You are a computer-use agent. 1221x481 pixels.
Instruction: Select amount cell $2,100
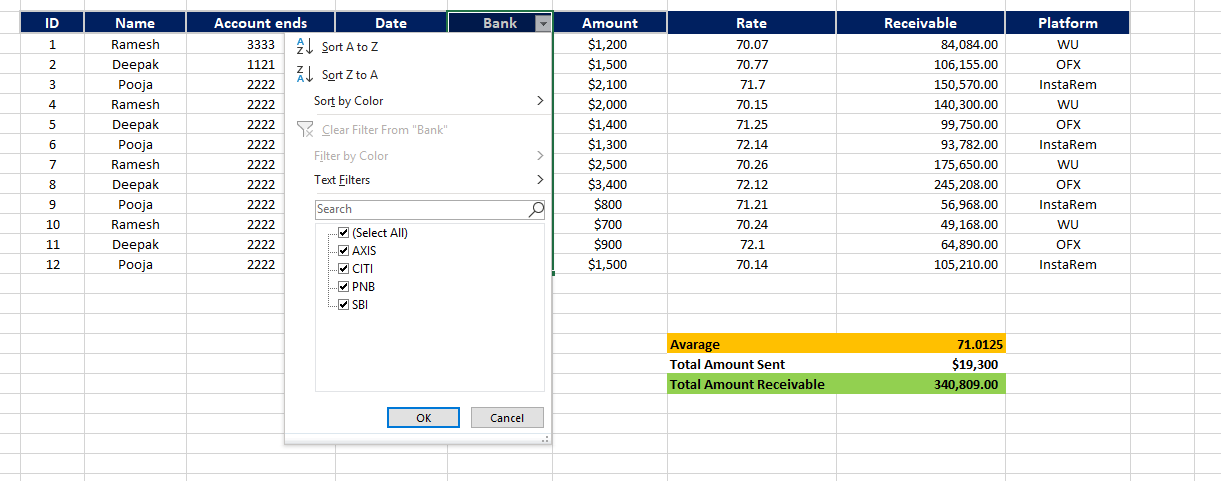610,84
